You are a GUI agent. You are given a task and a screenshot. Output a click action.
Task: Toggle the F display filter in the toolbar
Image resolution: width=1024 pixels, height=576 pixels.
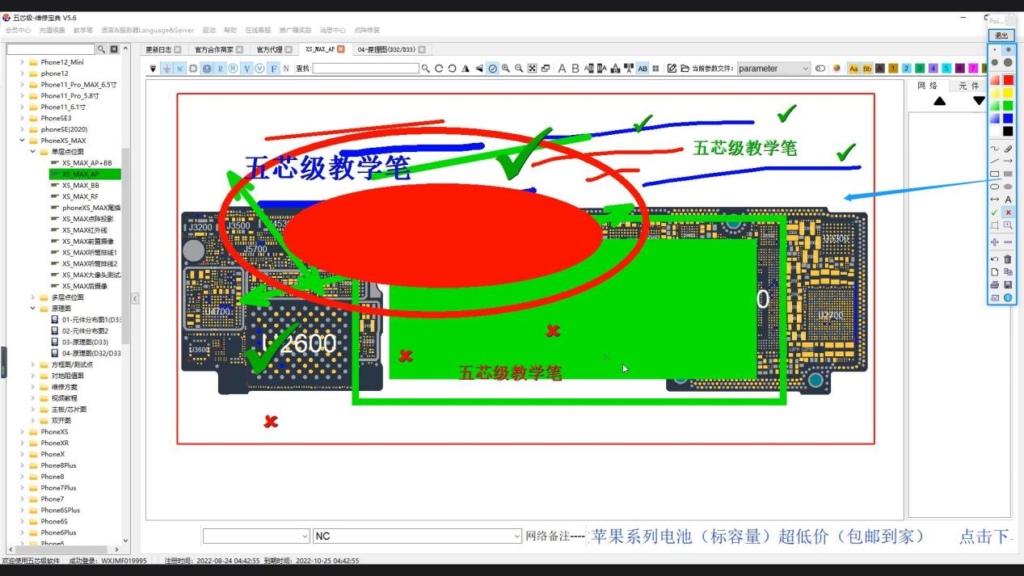274,68
